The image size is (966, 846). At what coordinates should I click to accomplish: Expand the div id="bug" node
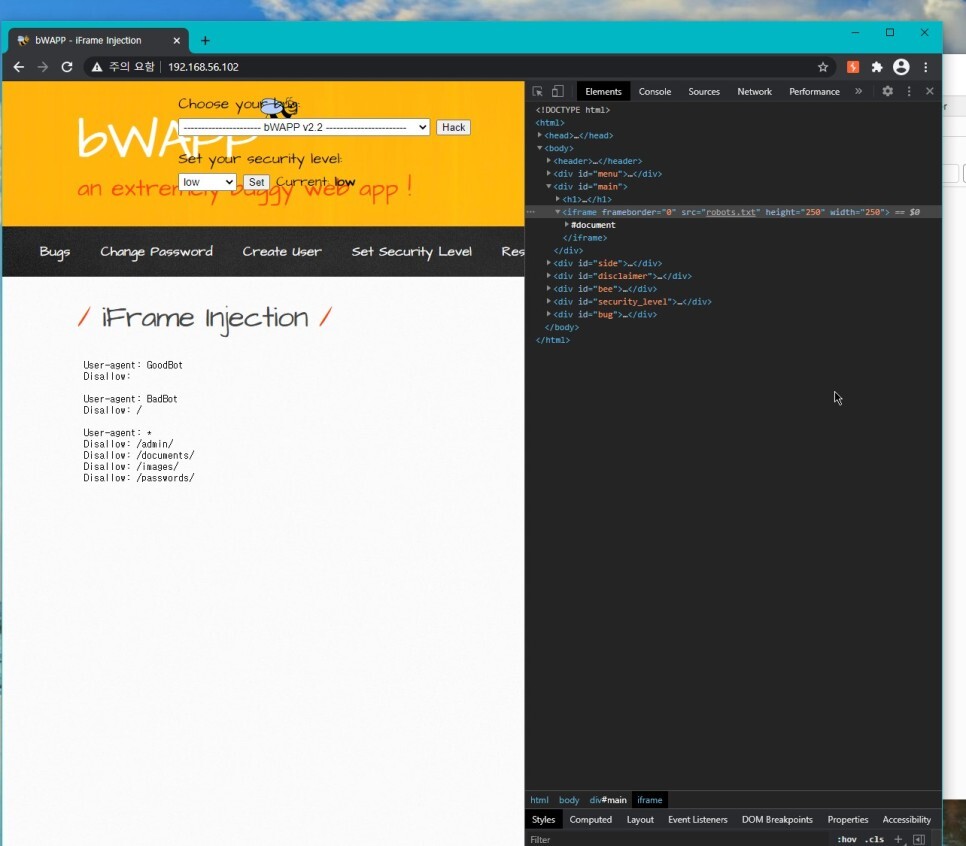pyautogui.click(x=549, y=314)
